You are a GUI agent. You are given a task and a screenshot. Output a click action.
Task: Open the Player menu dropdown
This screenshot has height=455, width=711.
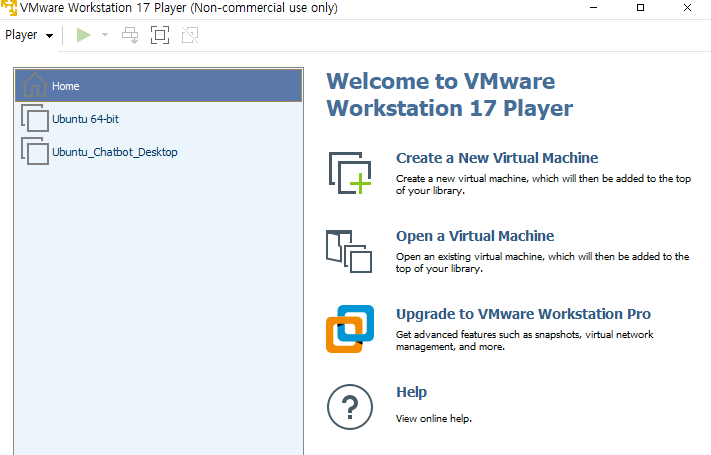click(x=29, y=35)
